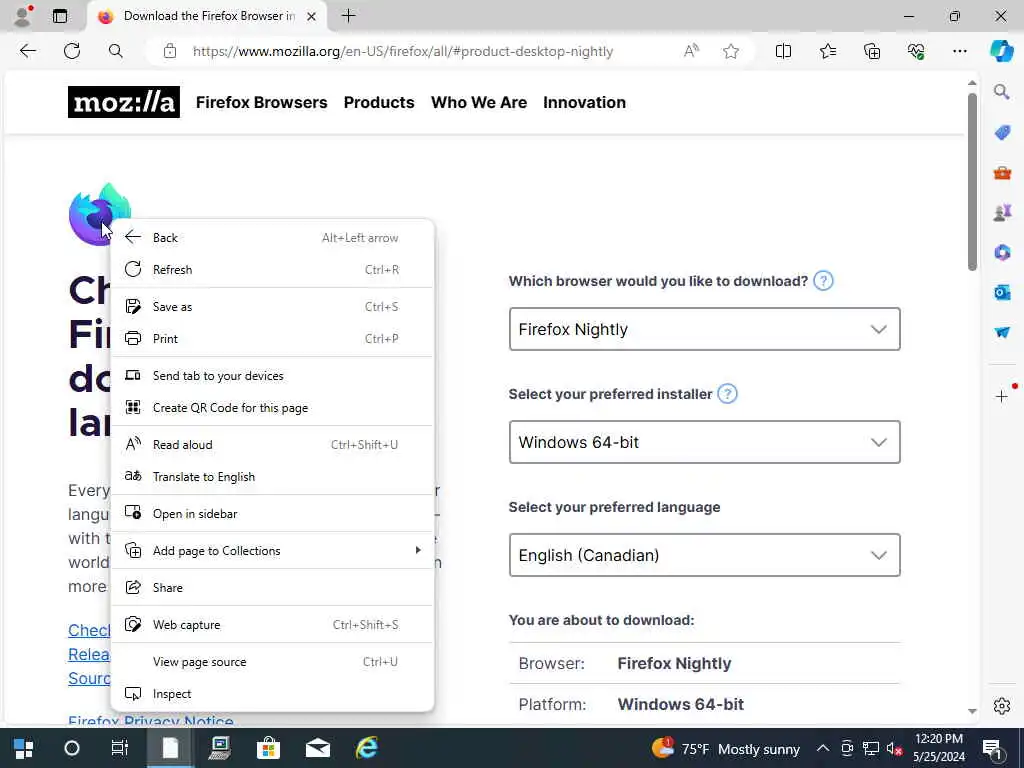Choose Web capture in context menu
The image size is (1024, 768).
coord(272,624)
